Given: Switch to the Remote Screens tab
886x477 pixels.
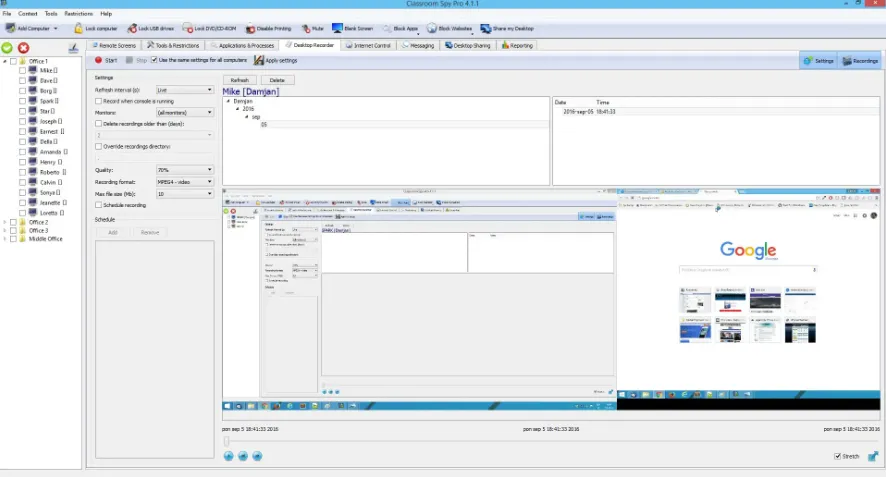Looking at the screenshot, I should click(x=114, y=45).
